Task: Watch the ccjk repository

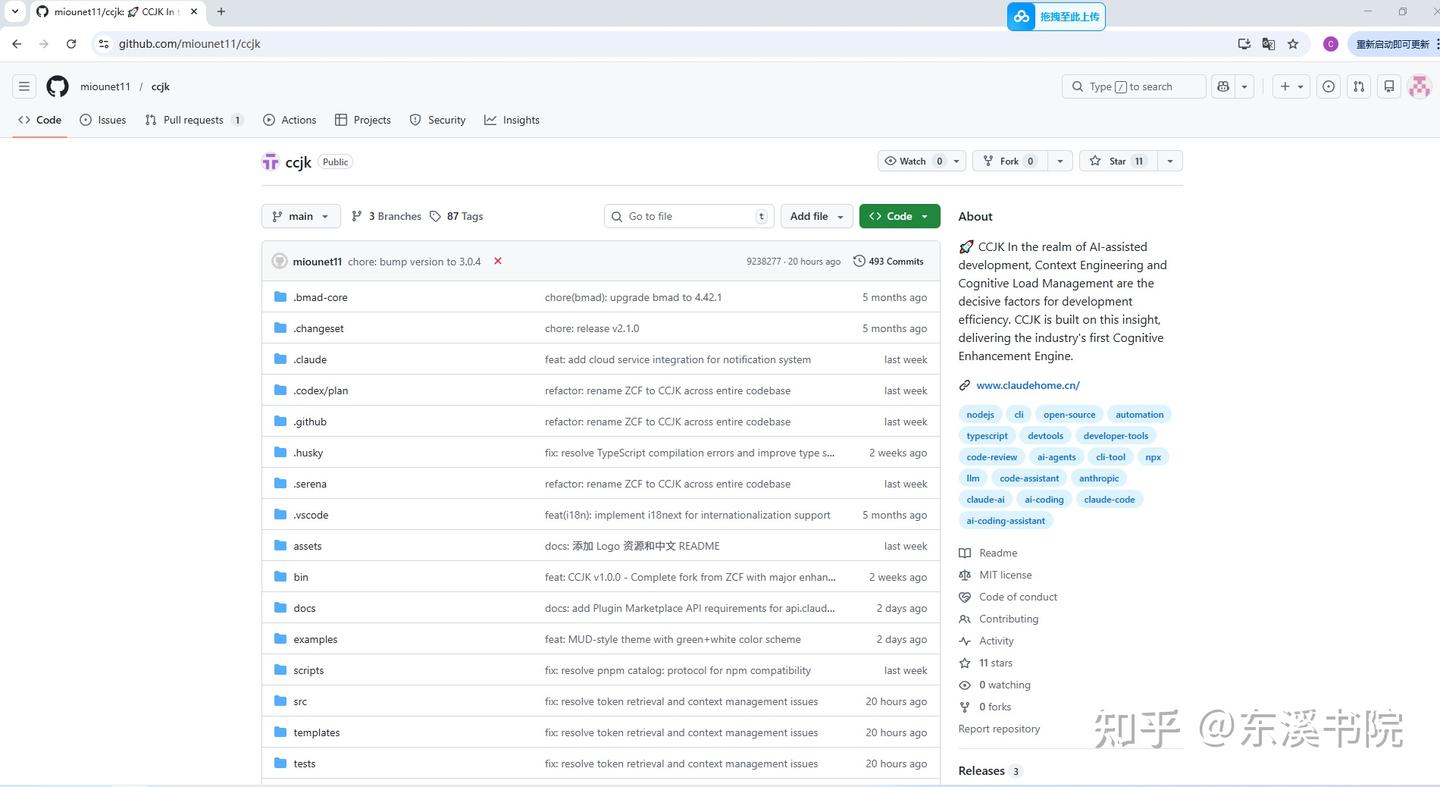Action: [912, 161]
